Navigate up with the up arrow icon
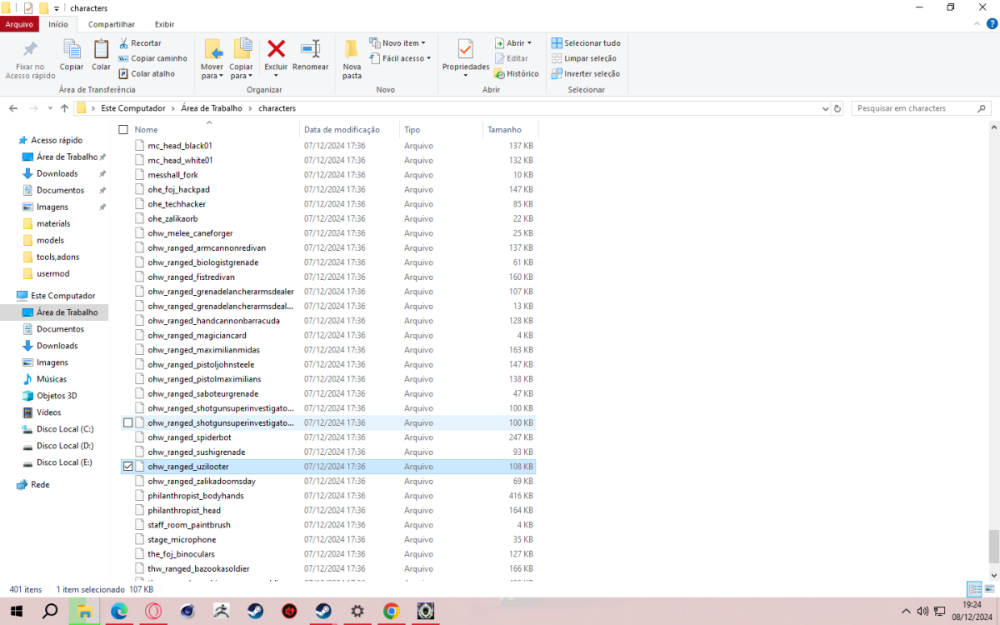This screenshot has height=625, width=1000. tap(64, 108)
